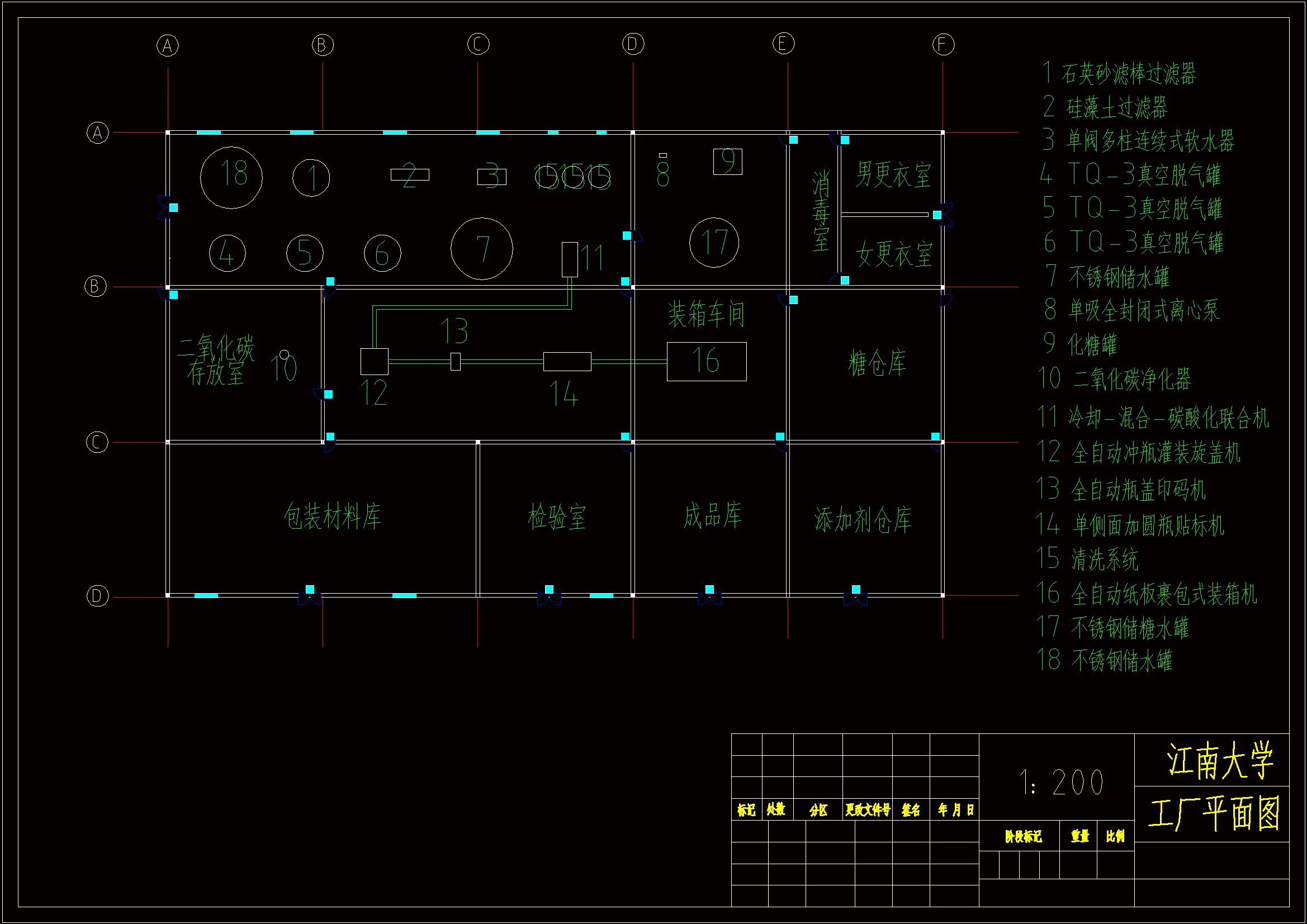Click the 1:200 scale text in title block
The image size is (1307, 924).
(x=1061, y=783)
